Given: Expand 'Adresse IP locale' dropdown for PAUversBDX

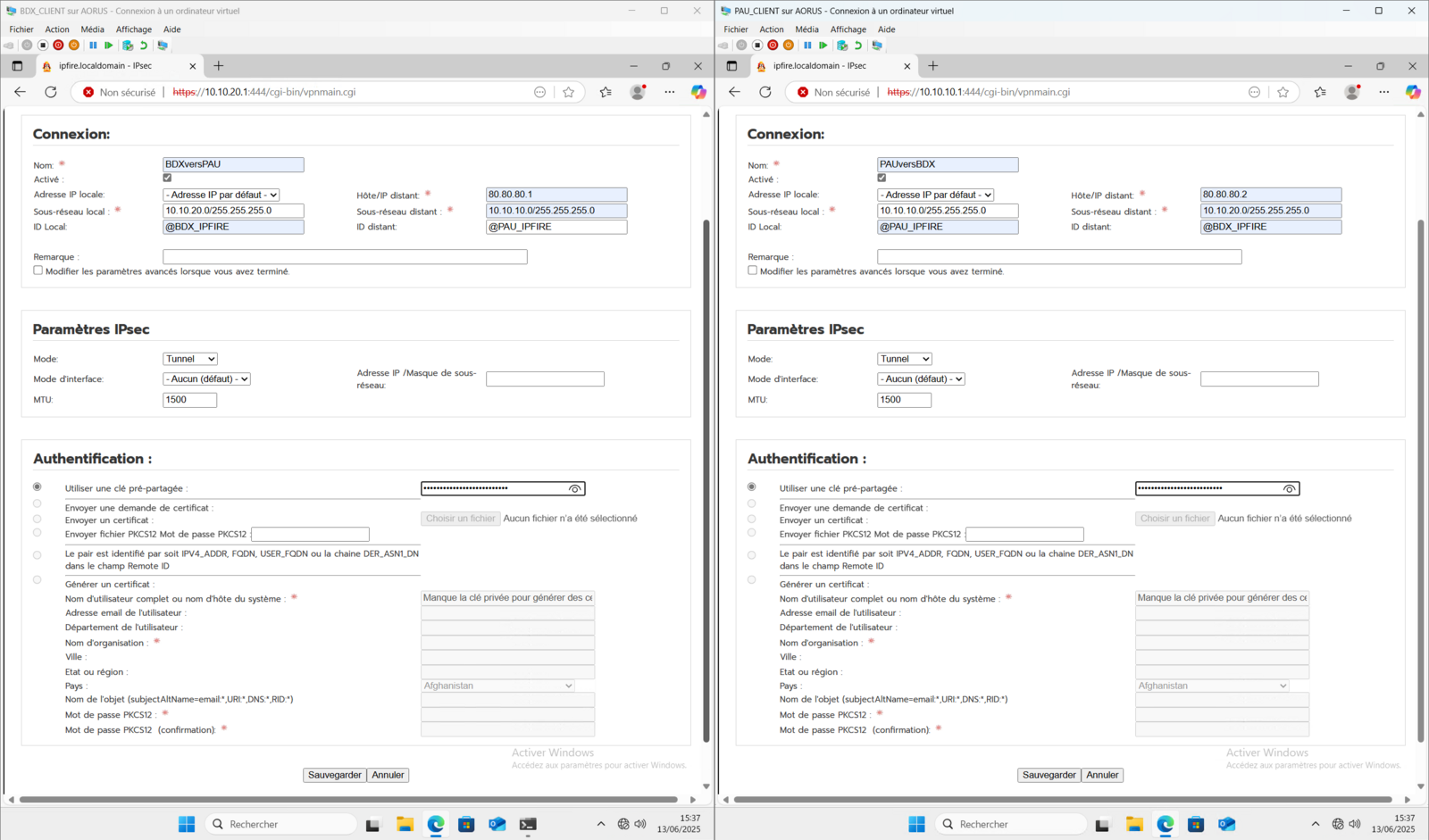Looking at the screenshot, I should (936, 195).
